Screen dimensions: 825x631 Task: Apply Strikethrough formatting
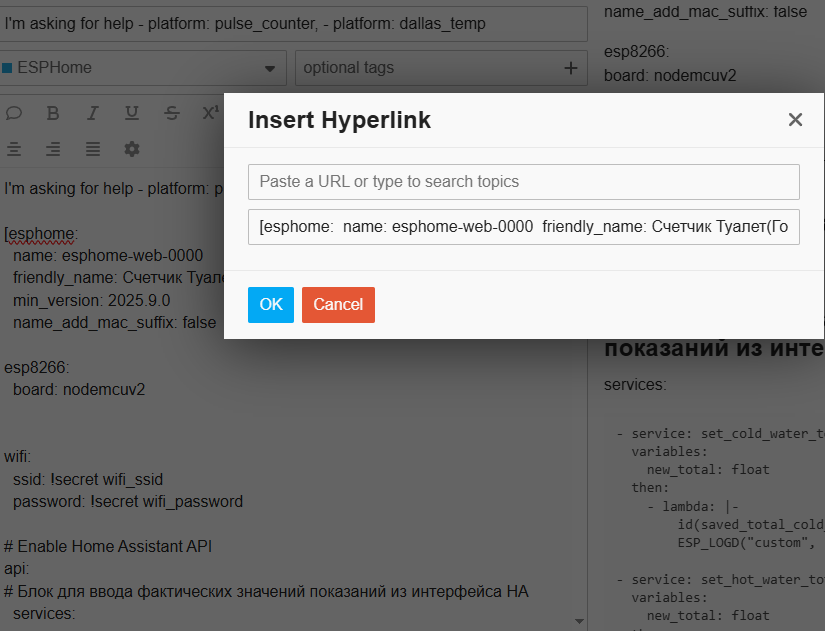(172, 112)
